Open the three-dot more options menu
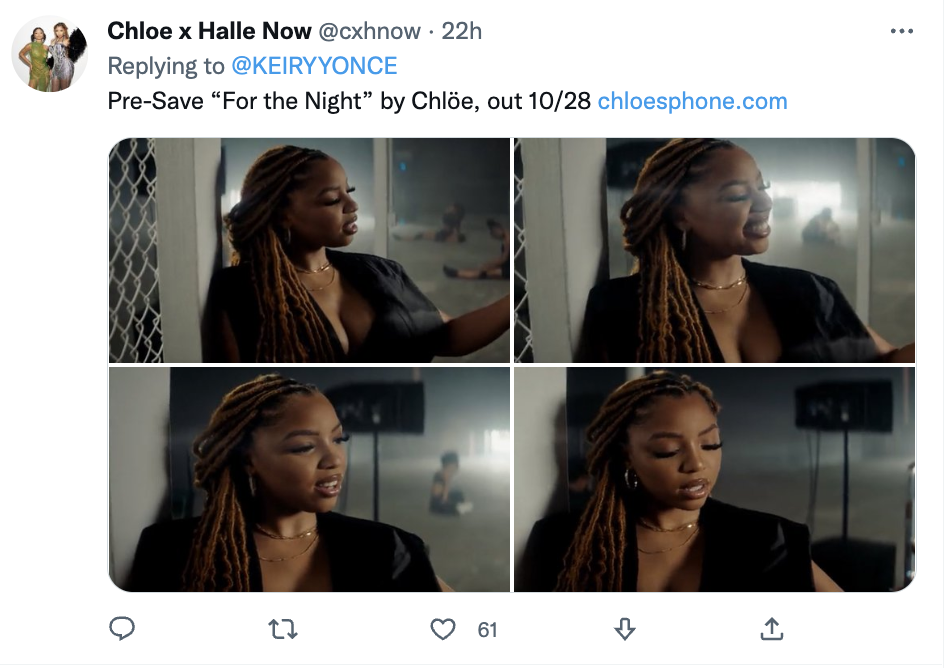Screen dimensions: 946x668 tap(901, 32)
